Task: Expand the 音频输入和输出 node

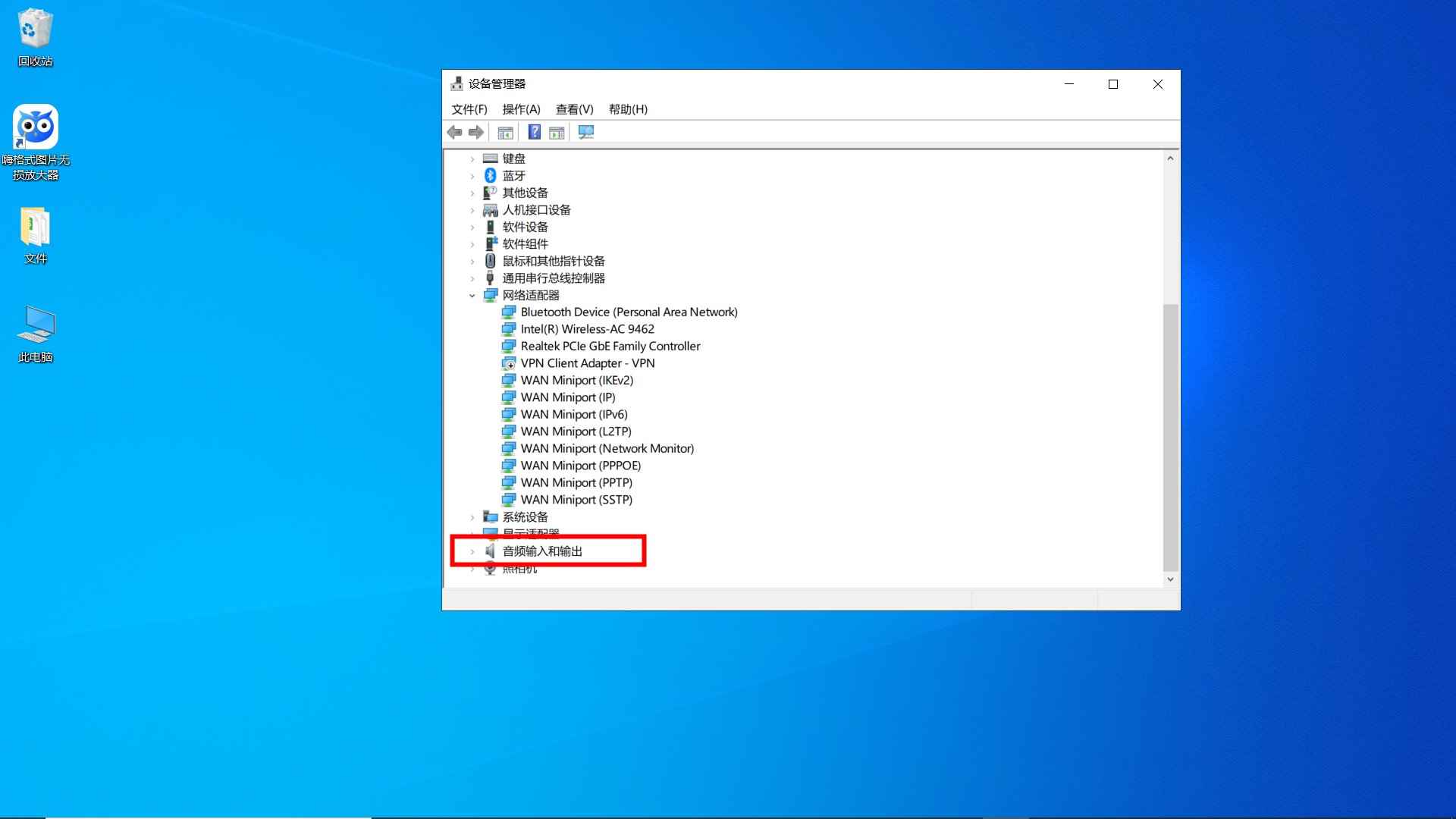Action: tap(472, 552)
